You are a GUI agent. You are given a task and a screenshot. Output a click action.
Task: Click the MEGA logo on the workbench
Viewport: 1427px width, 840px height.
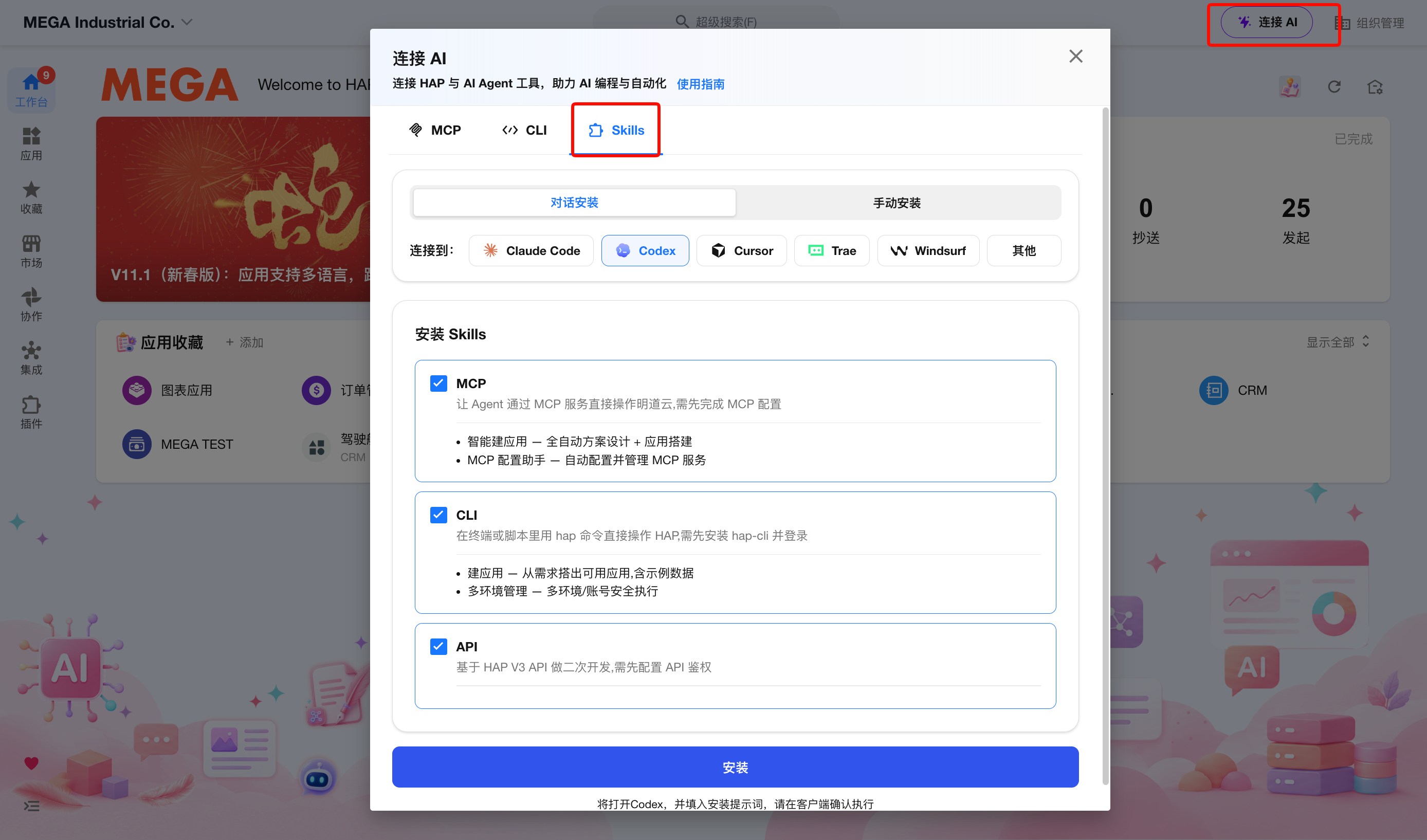pyautogui.click(x=169, y=85)
